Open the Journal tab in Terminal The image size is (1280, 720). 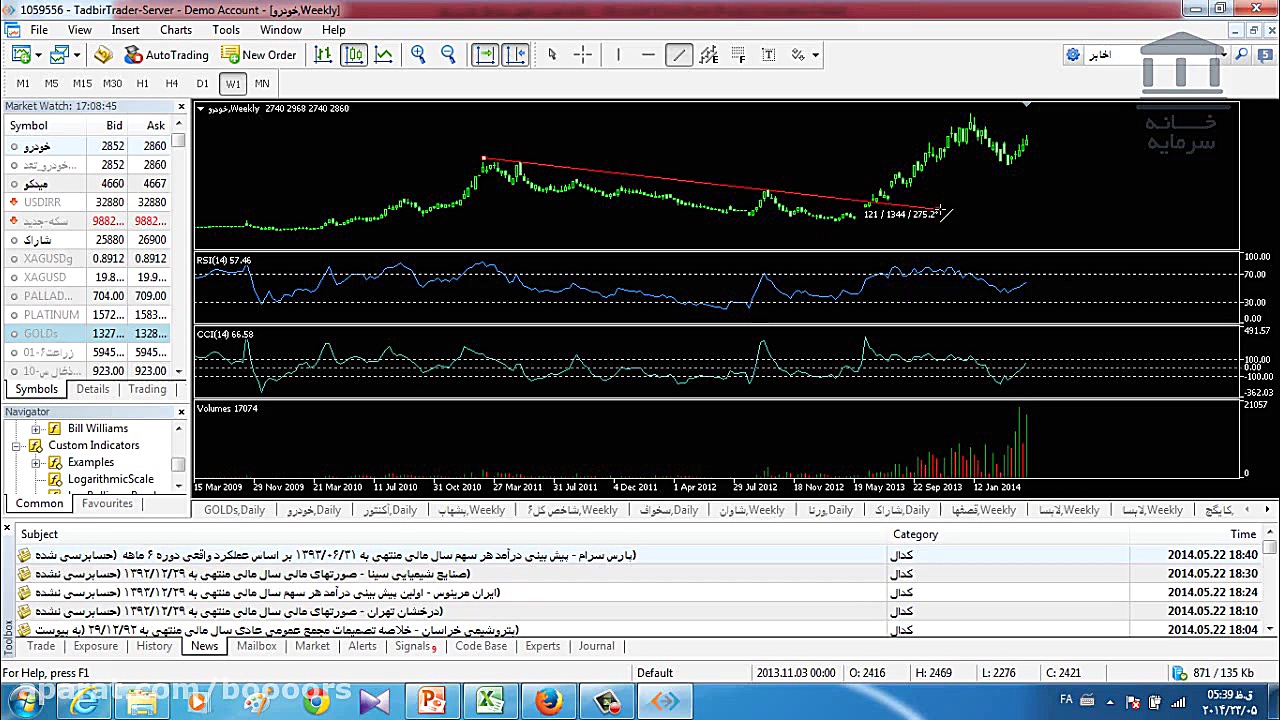[596, 646]
